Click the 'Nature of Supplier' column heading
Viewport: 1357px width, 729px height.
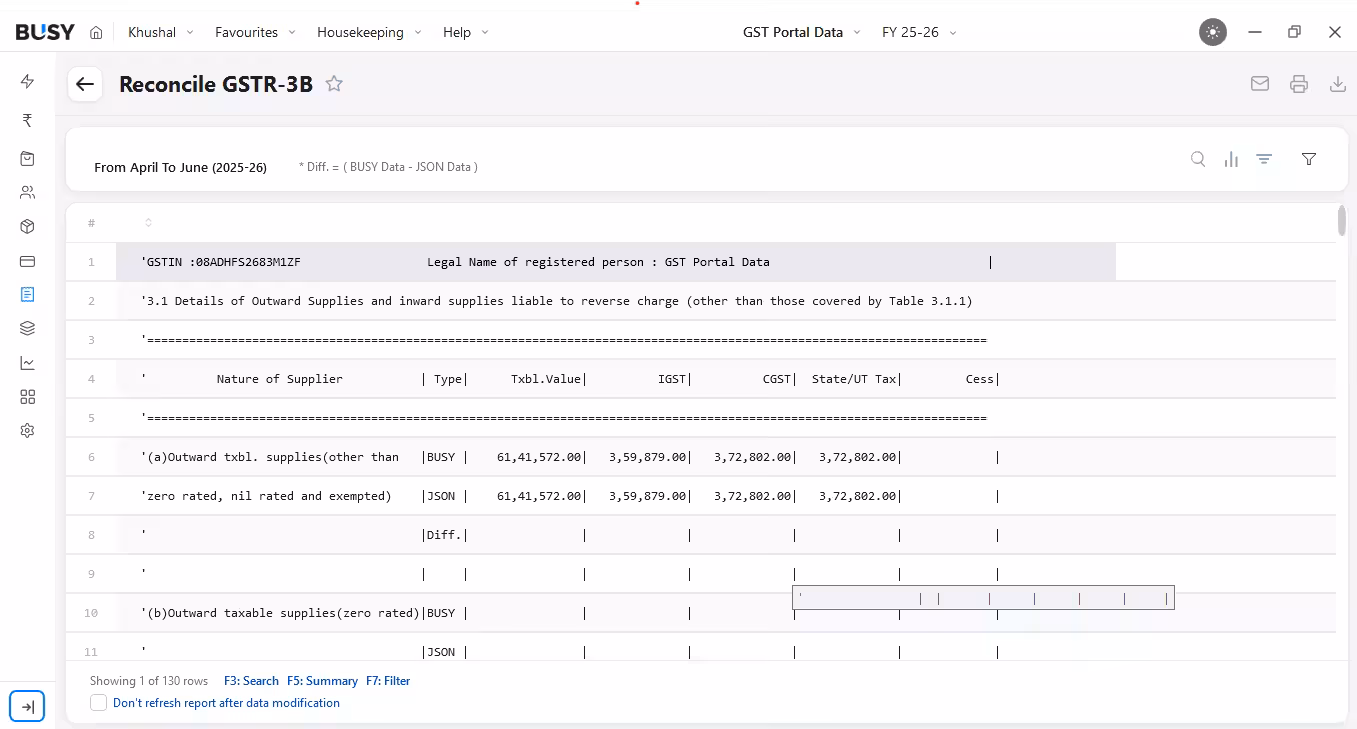280,379
